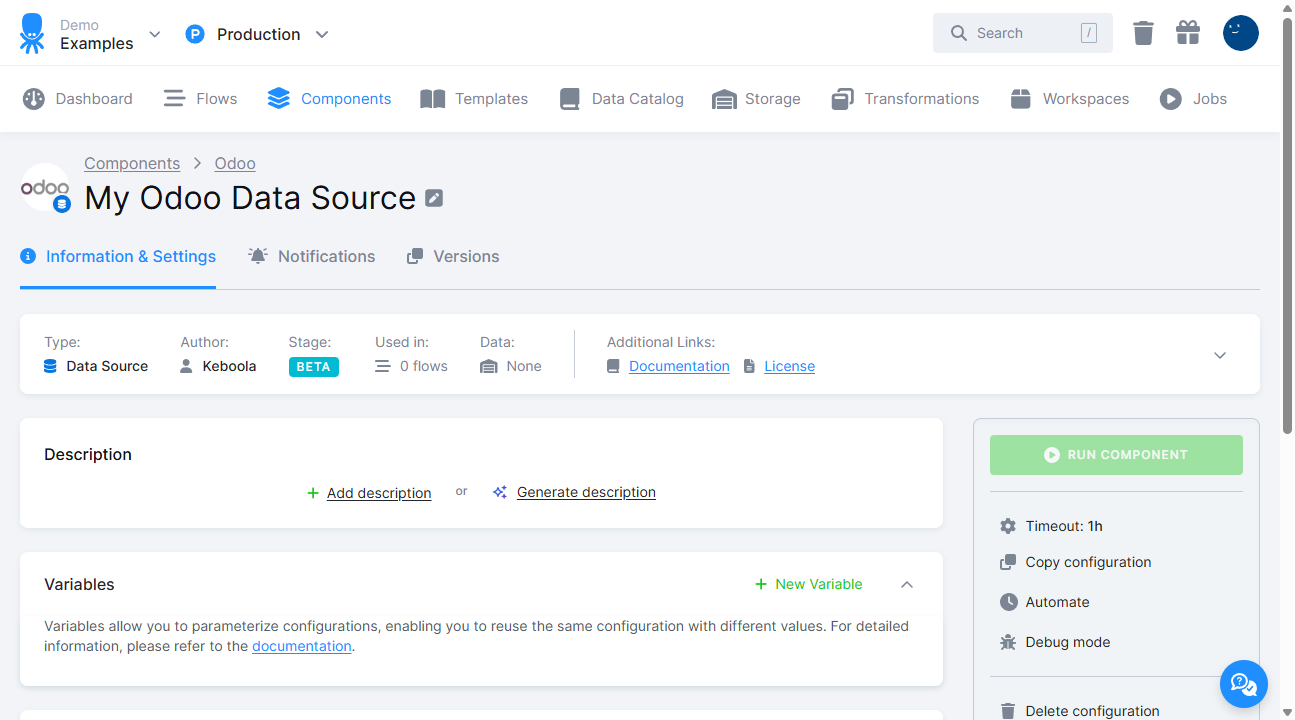Viewport: 1295px width, 720px height.
Task: Click the Copy configuration icon
Action: click(1007, 562)
